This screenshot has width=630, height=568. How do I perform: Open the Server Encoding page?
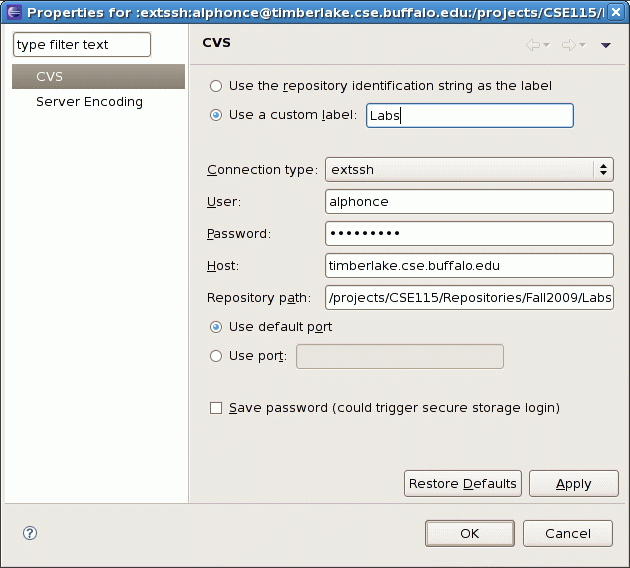(89, 102)
